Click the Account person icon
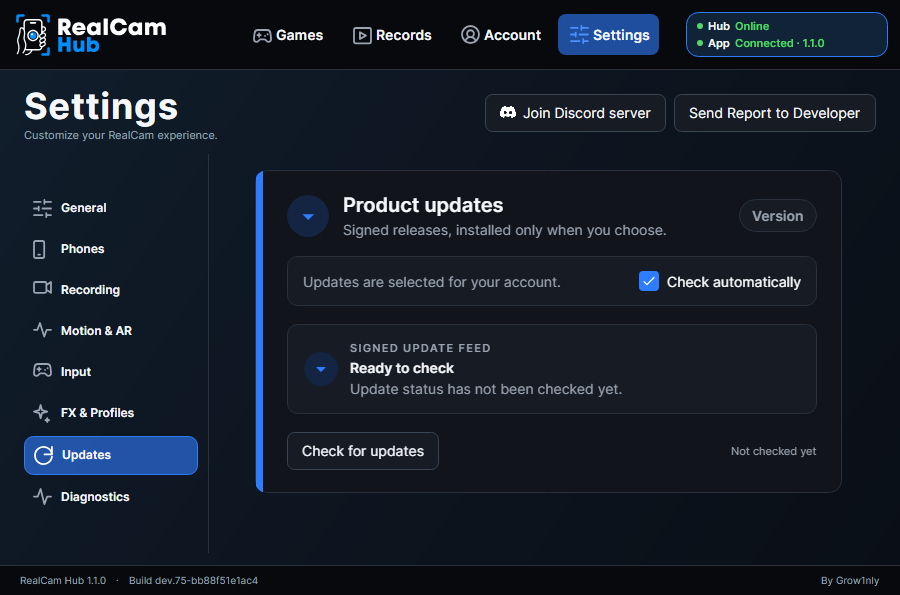Screen dimensions: 900x595 pos(470,35)
